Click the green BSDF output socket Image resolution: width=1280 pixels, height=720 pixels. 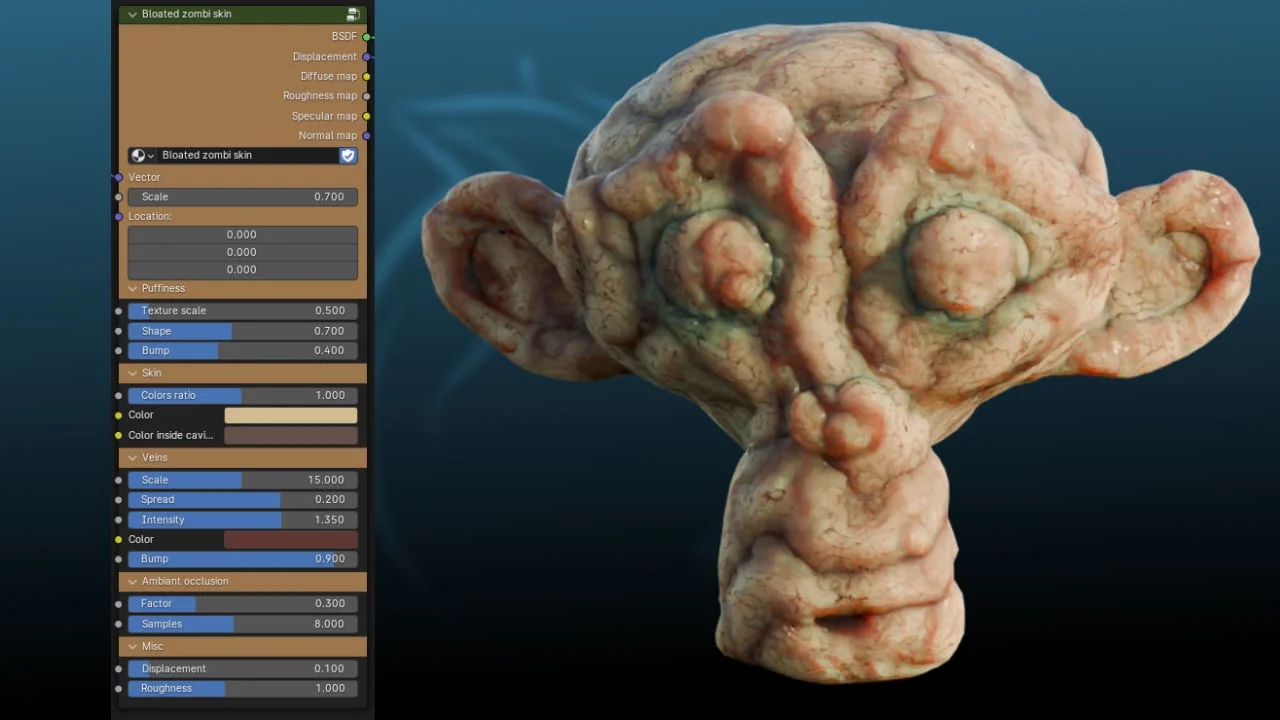[367, 36]
